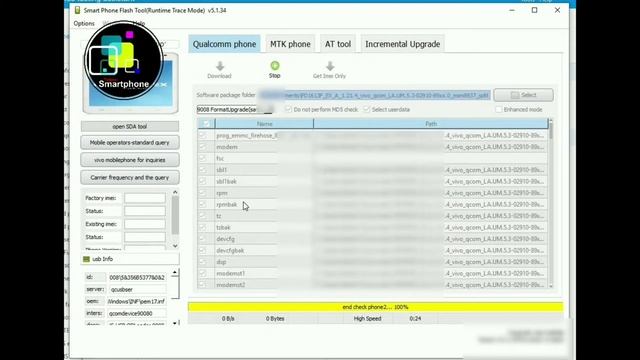Toggle the checkbox for dsp row
Image resolution: width=640 pixels, height=360 pixels.
(x=202, y=262)
